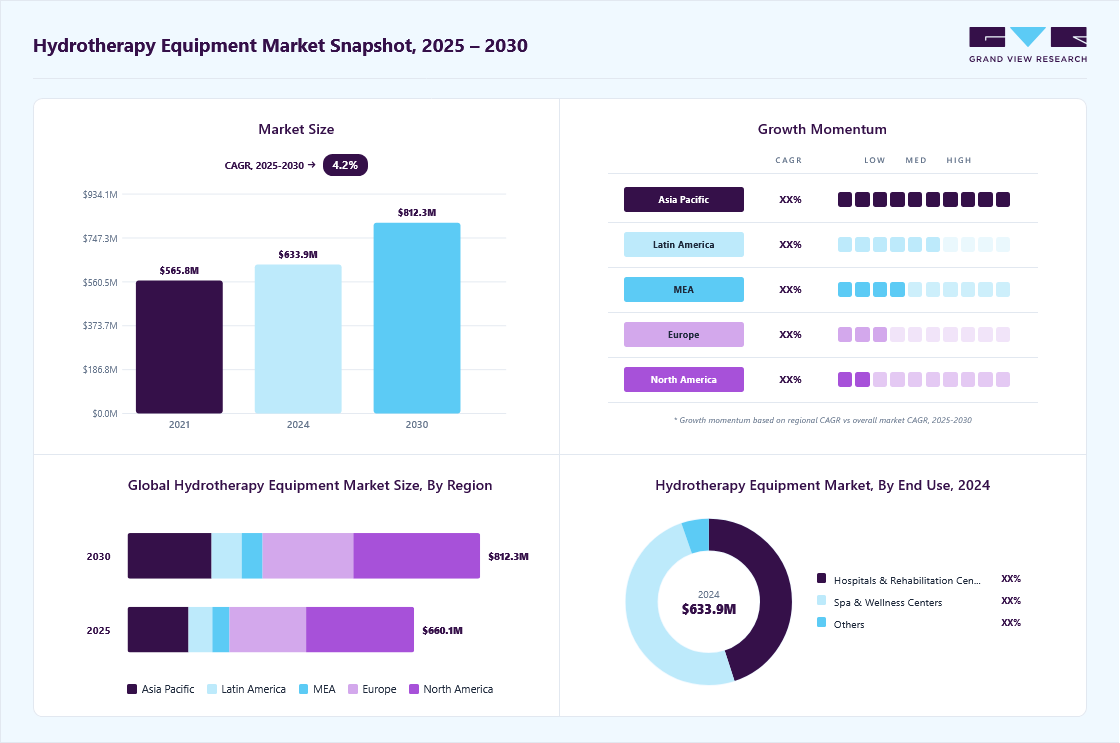1120x743 pixels.
Task: Click the Europe segment in 2030 bar
Action: 308,556
